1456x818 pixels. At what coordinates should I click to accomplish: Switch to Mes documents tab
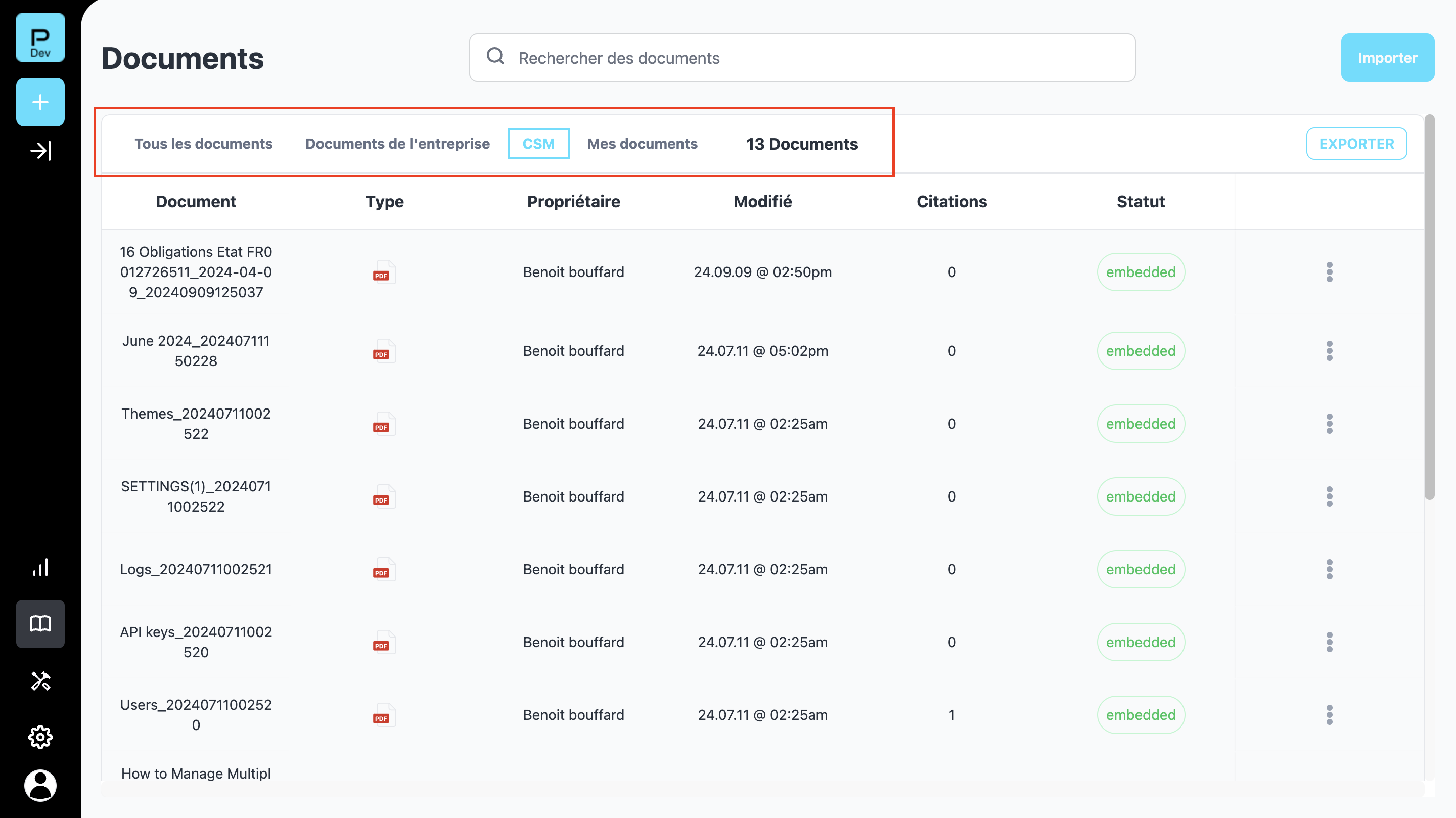click(642, 144)
